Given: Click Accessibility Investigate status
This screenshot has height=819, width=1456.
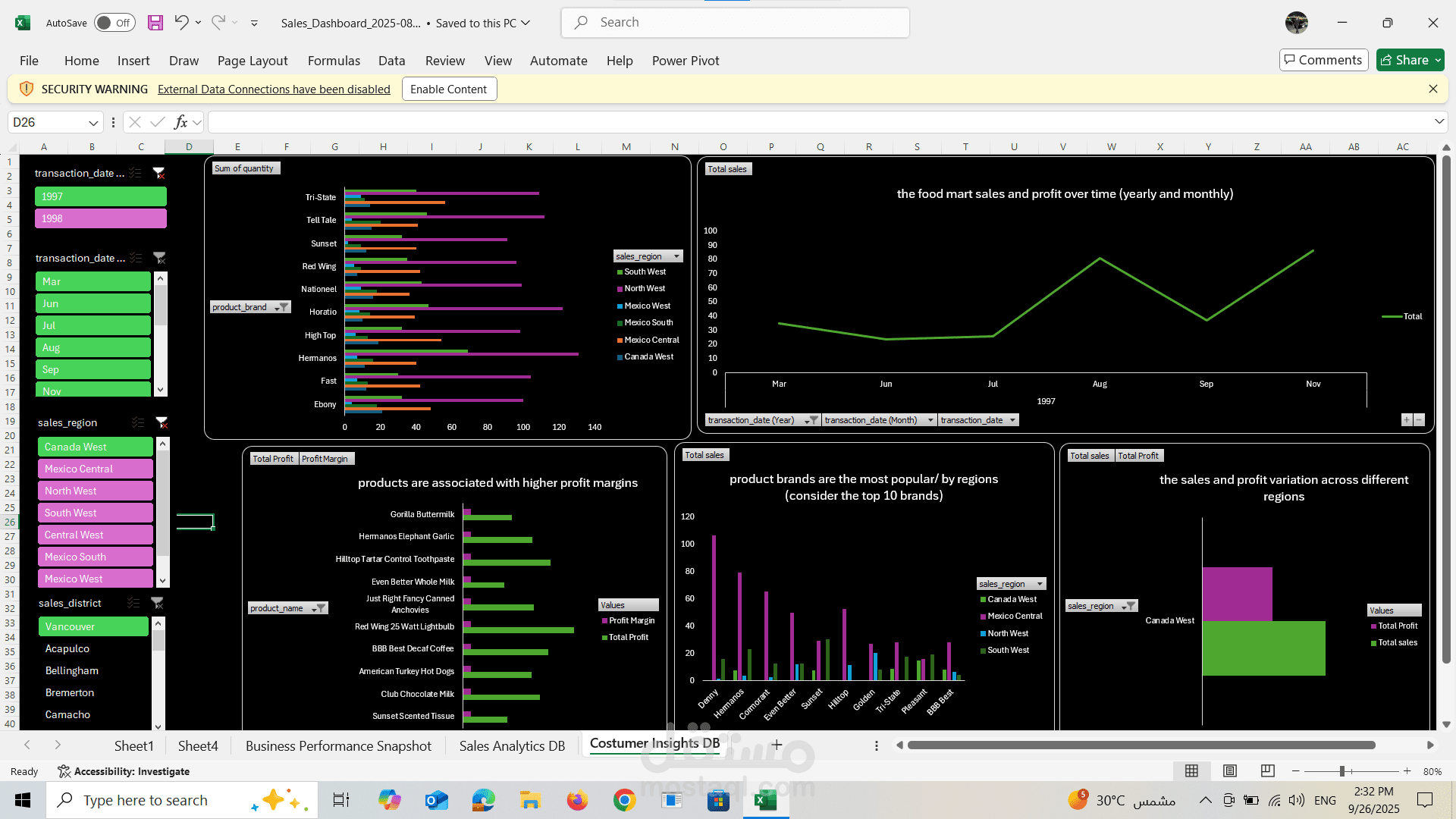Looking at the screenshot, I should [124, 771].
